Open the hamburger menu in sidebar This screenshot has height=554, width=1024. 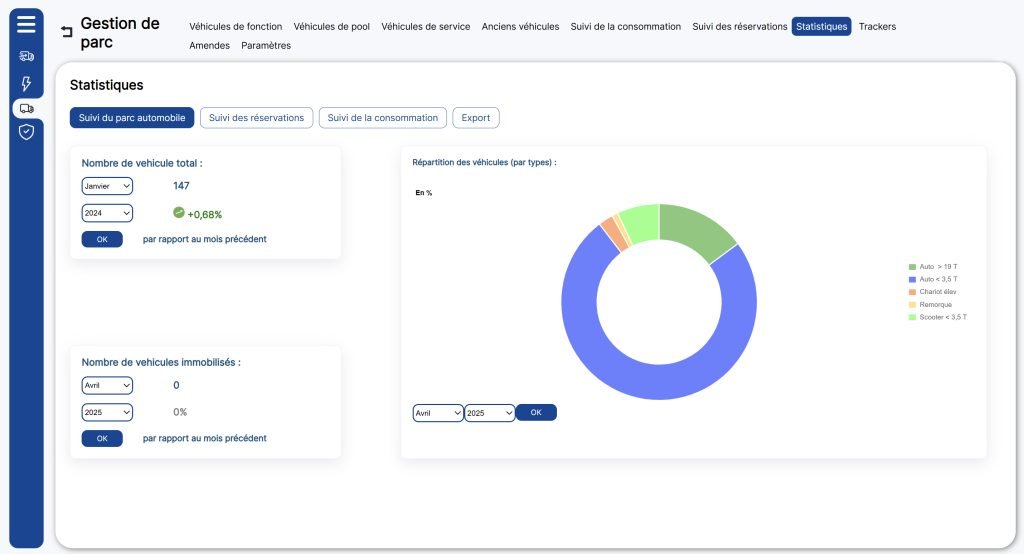26,25
